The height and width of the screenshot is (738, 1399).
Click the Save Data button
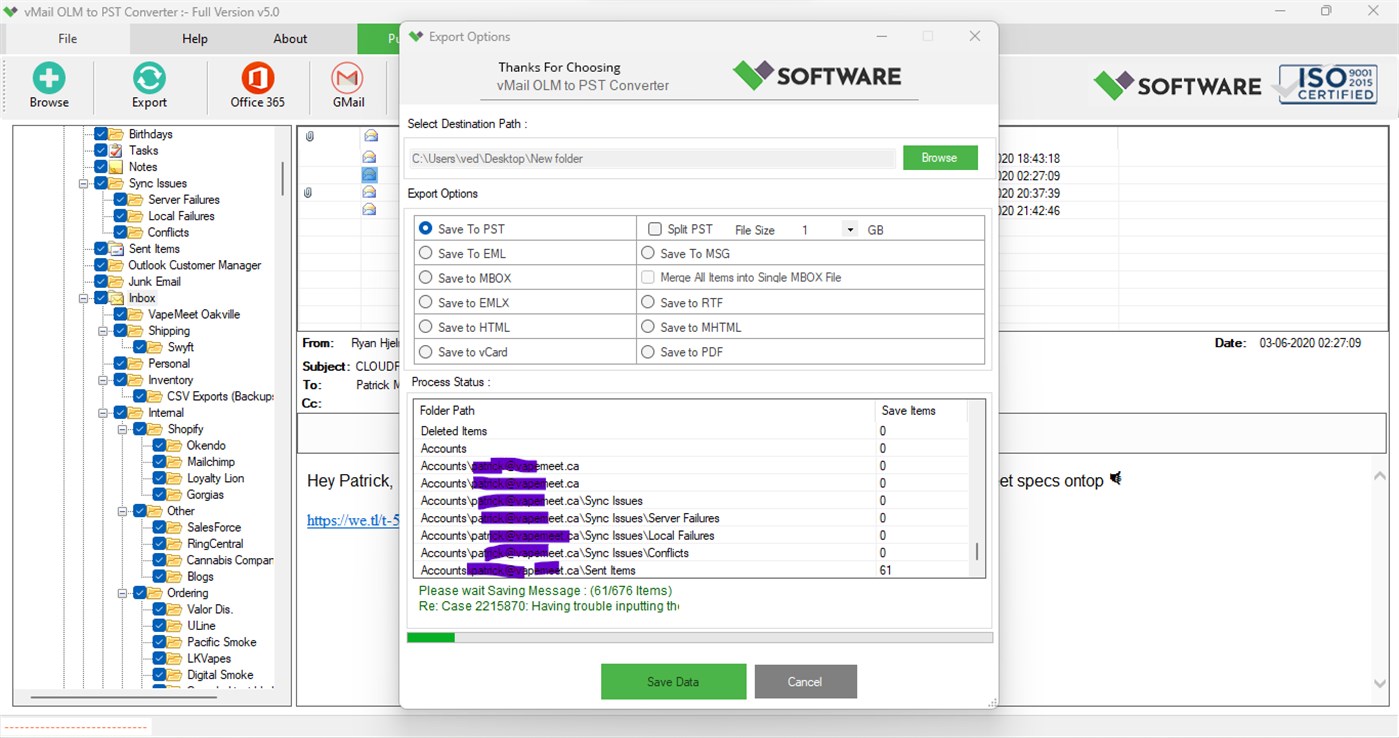(673, 681)
